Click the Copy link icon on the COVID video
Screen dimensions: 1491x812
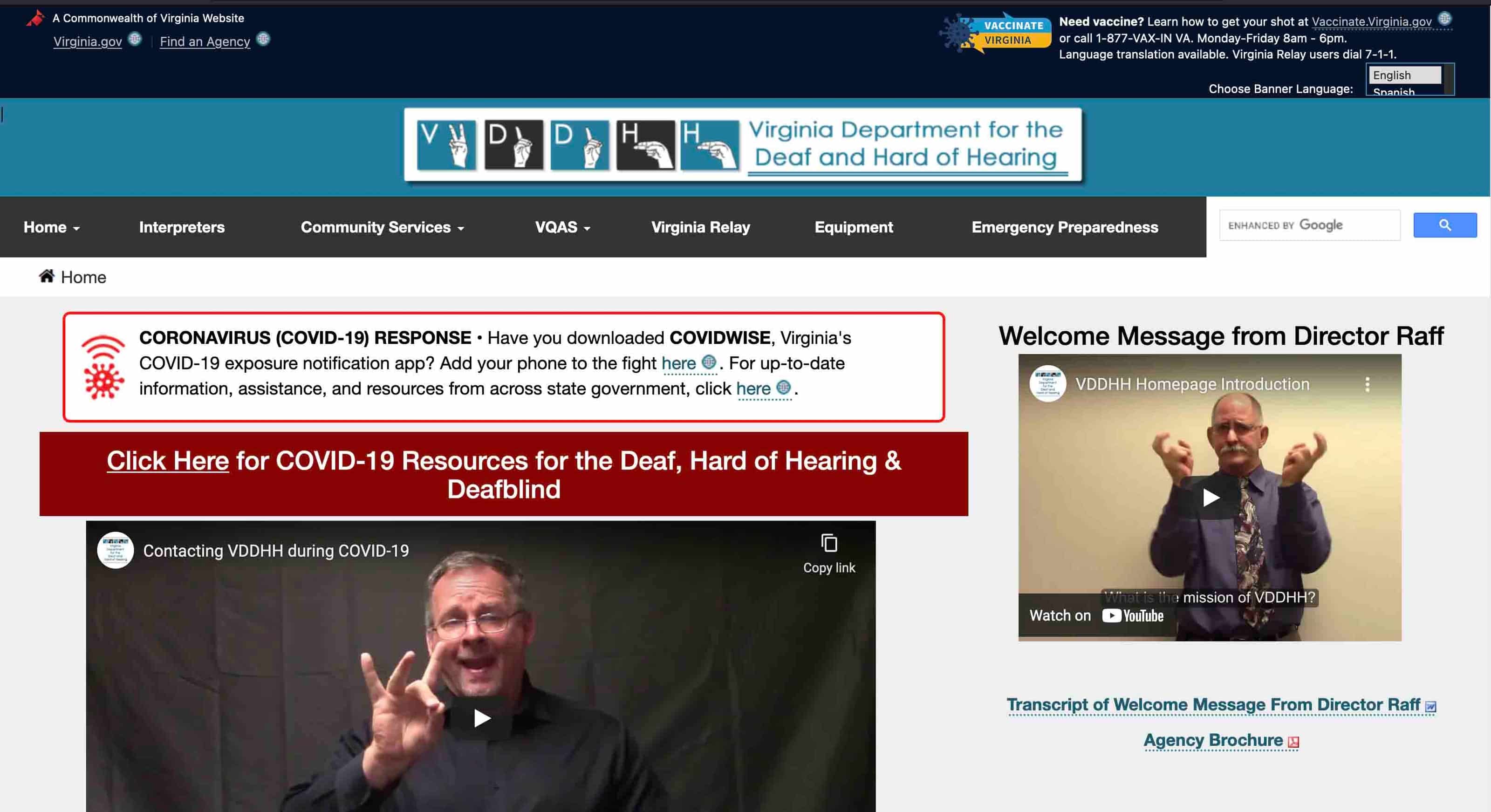(829, 541)
